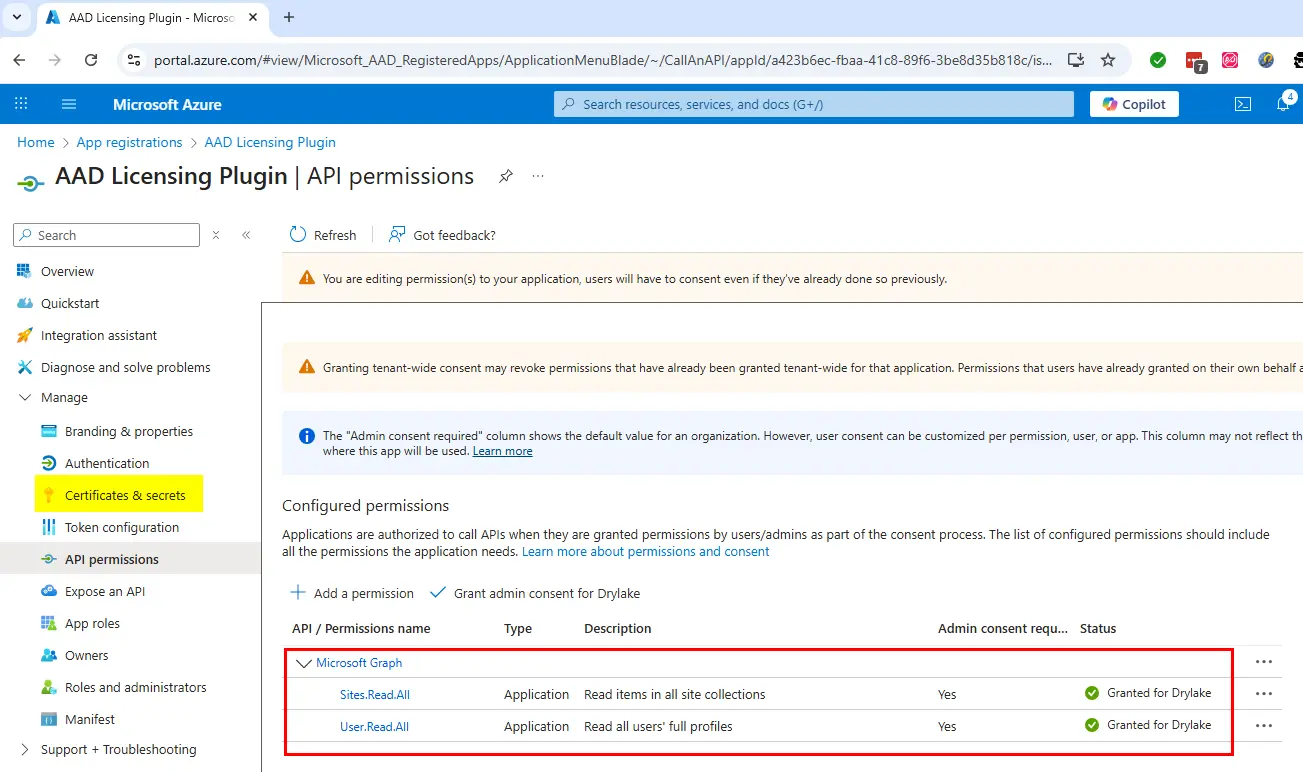Collapse the sidebar menu with the double chevron
1303x772 pixels.
pos(246,235)
